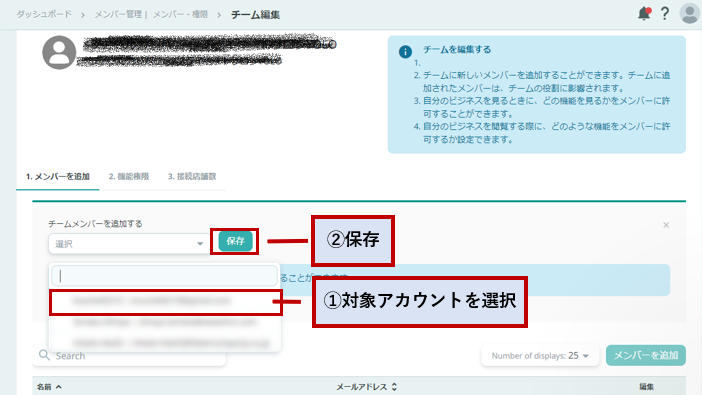The image size is (702, 395).
Task: Open the user account avatar menu
Action: point(689,13)
